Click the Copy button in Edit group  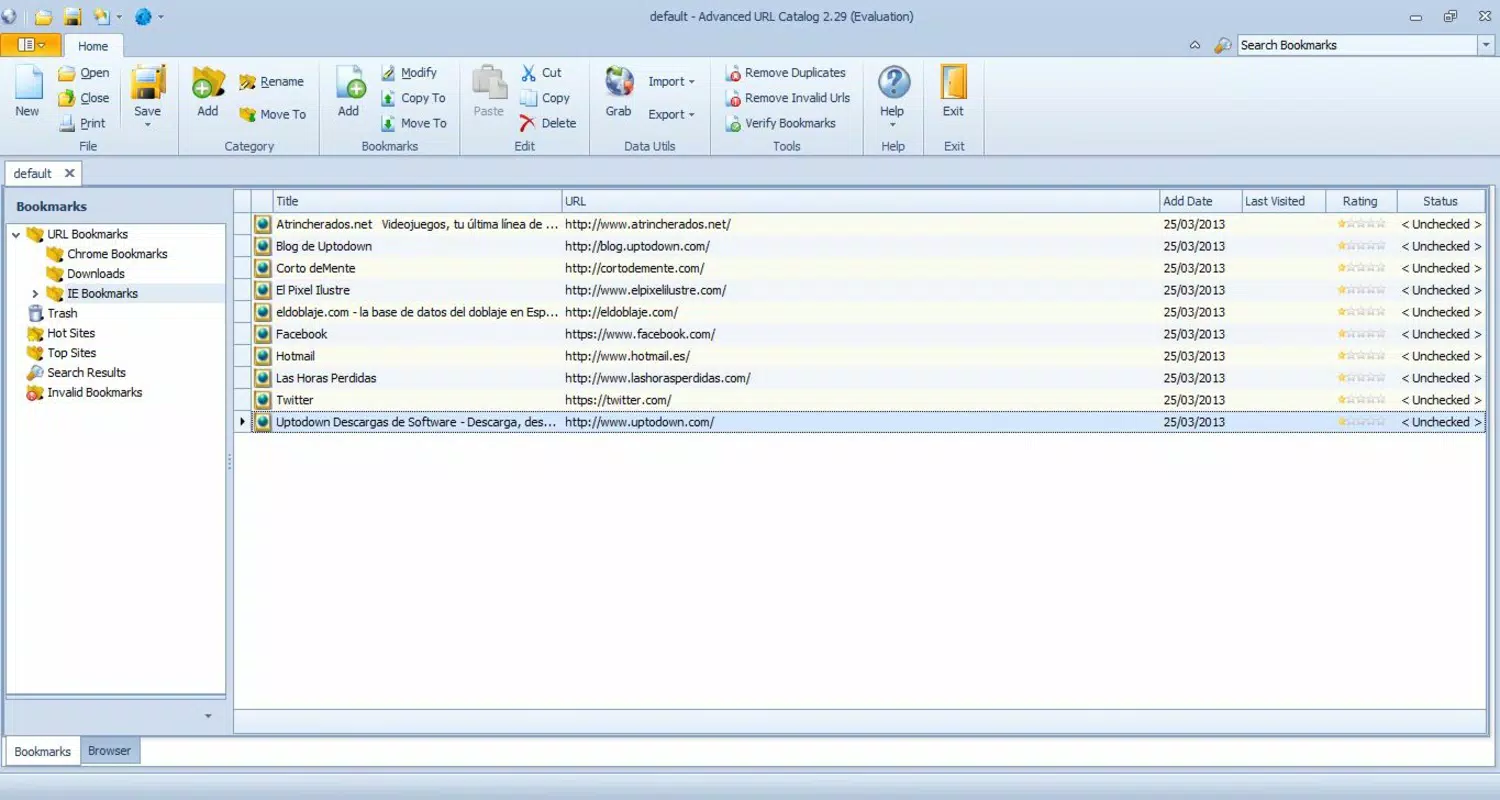pyautogui.click(x=545, y=98)
